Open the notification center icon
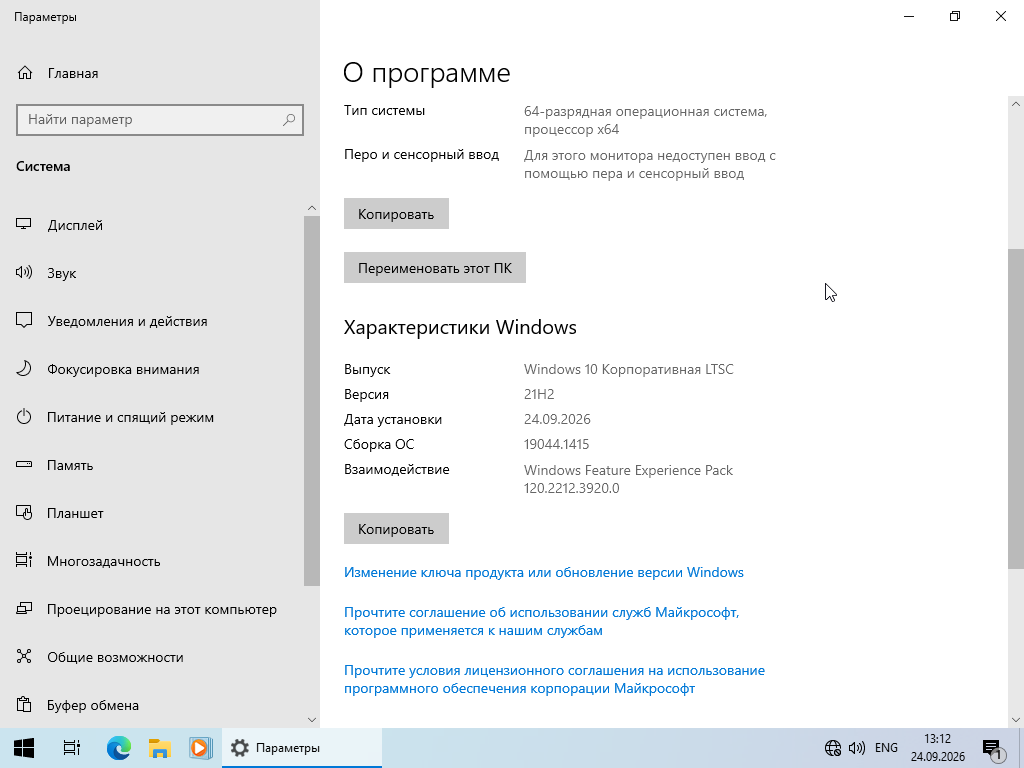 [993, 749]
